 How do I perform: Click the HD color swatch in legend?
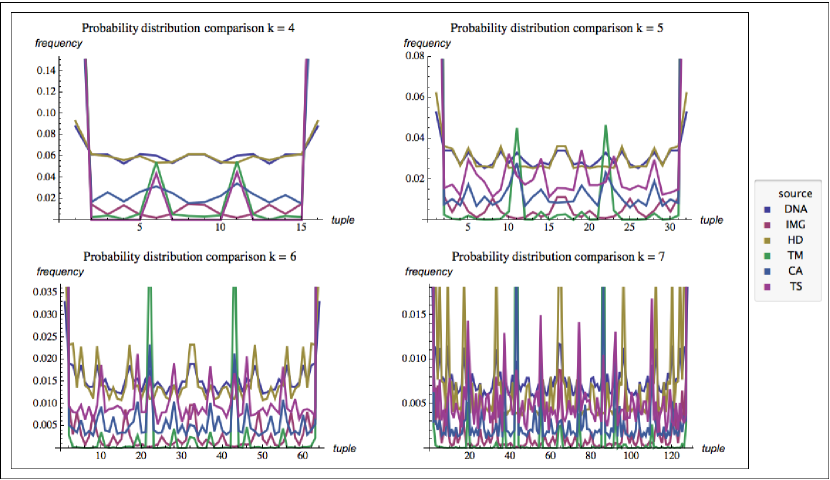768,240
